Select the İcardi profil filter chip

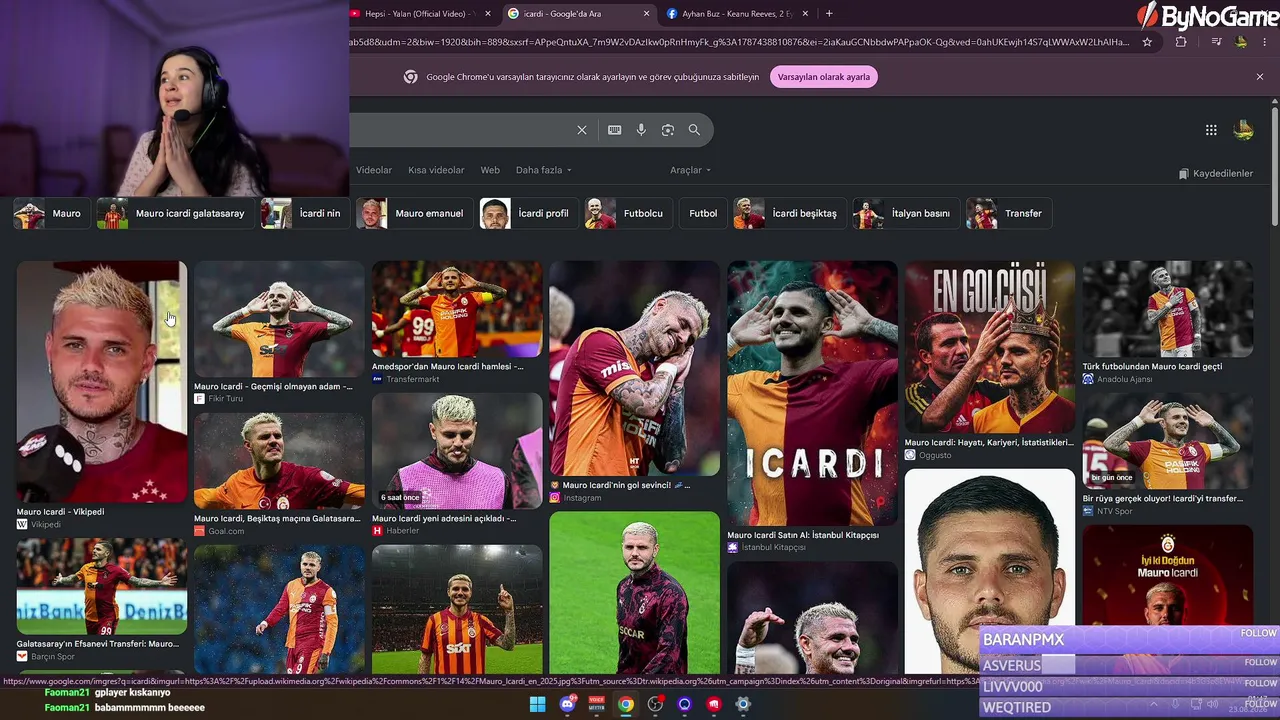click(530, 213)
